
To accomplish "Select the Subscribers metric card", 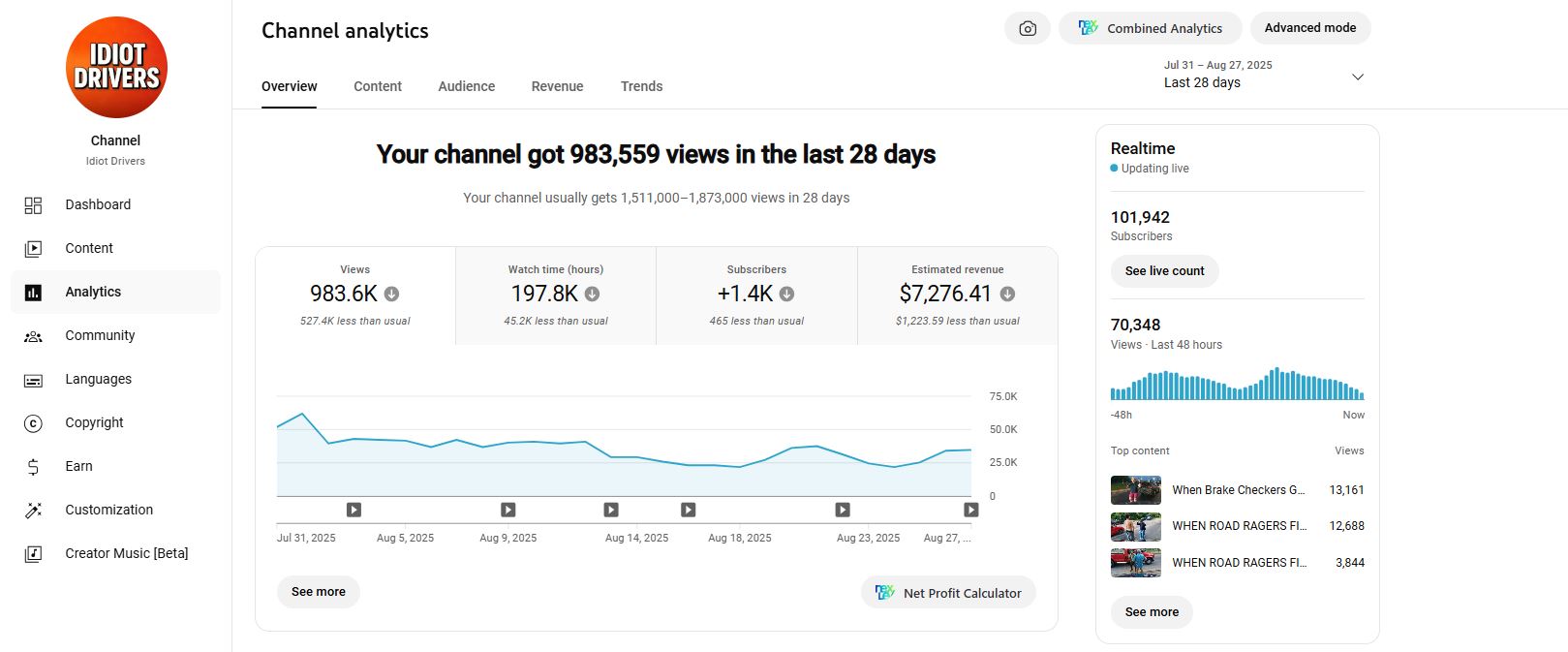I will (x=756, y=295).
